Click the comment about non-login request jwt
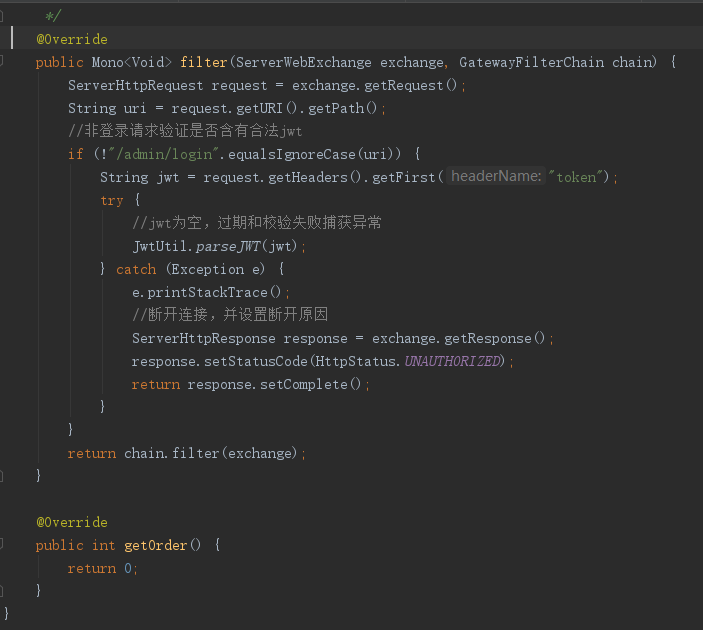Screen dimensions: 703x630 185,131
